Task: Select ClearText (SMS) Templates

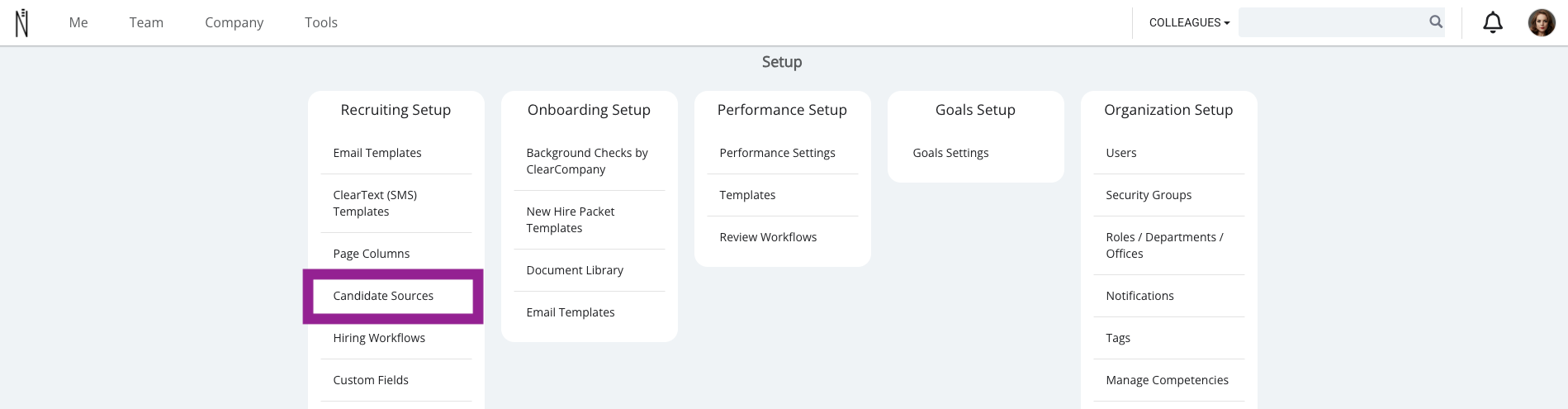Action: tap(375, 203)
